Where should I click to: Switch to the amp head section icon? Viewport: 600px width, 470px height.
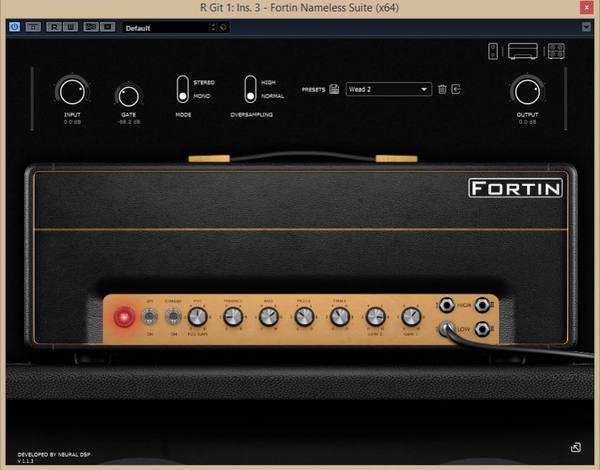click(523, 51)
